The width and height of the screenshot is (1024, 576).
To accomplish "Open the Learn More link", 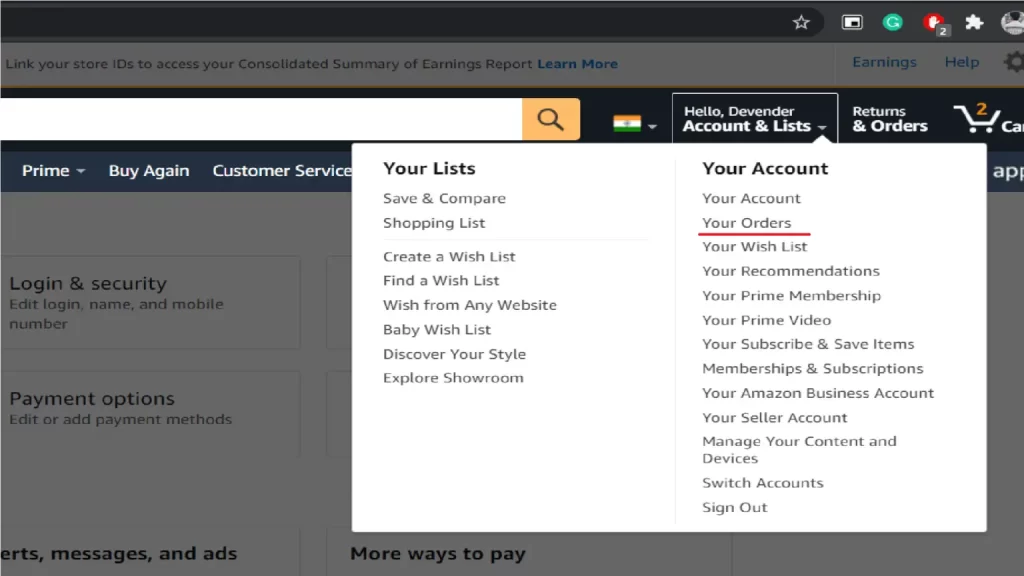I will coord(577,64).
